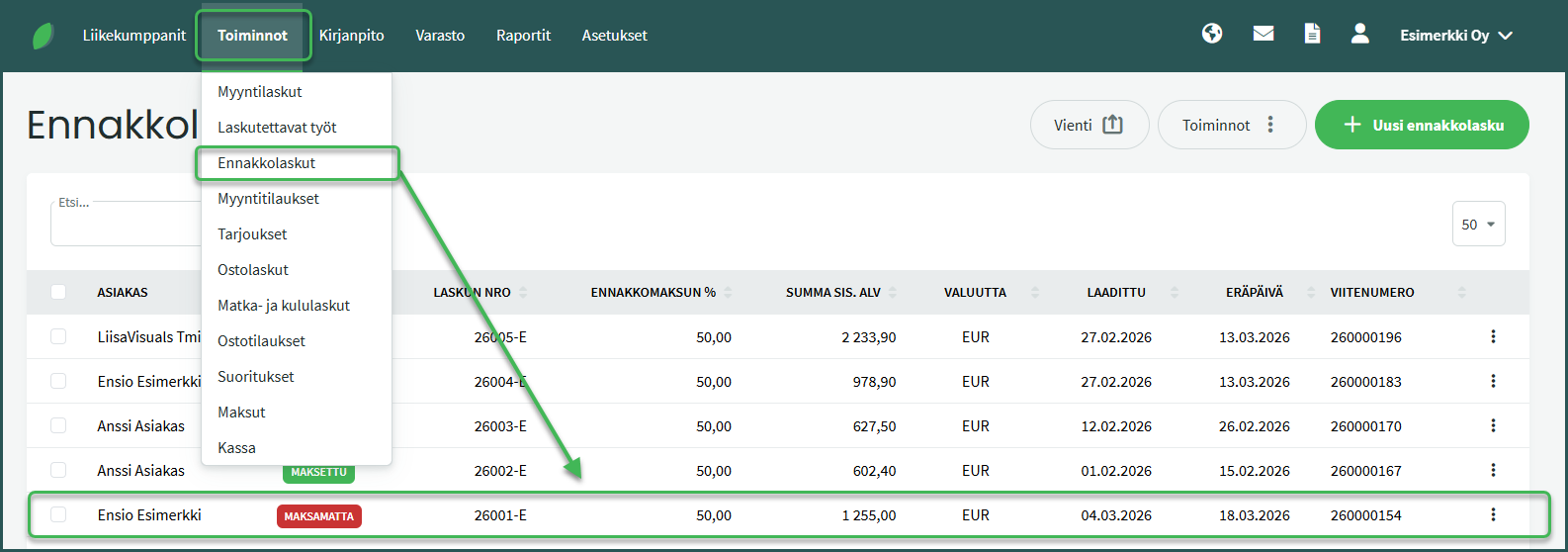
Task: Open the globe language icon
Action: pyautogui.click(x=1212, y=34)
